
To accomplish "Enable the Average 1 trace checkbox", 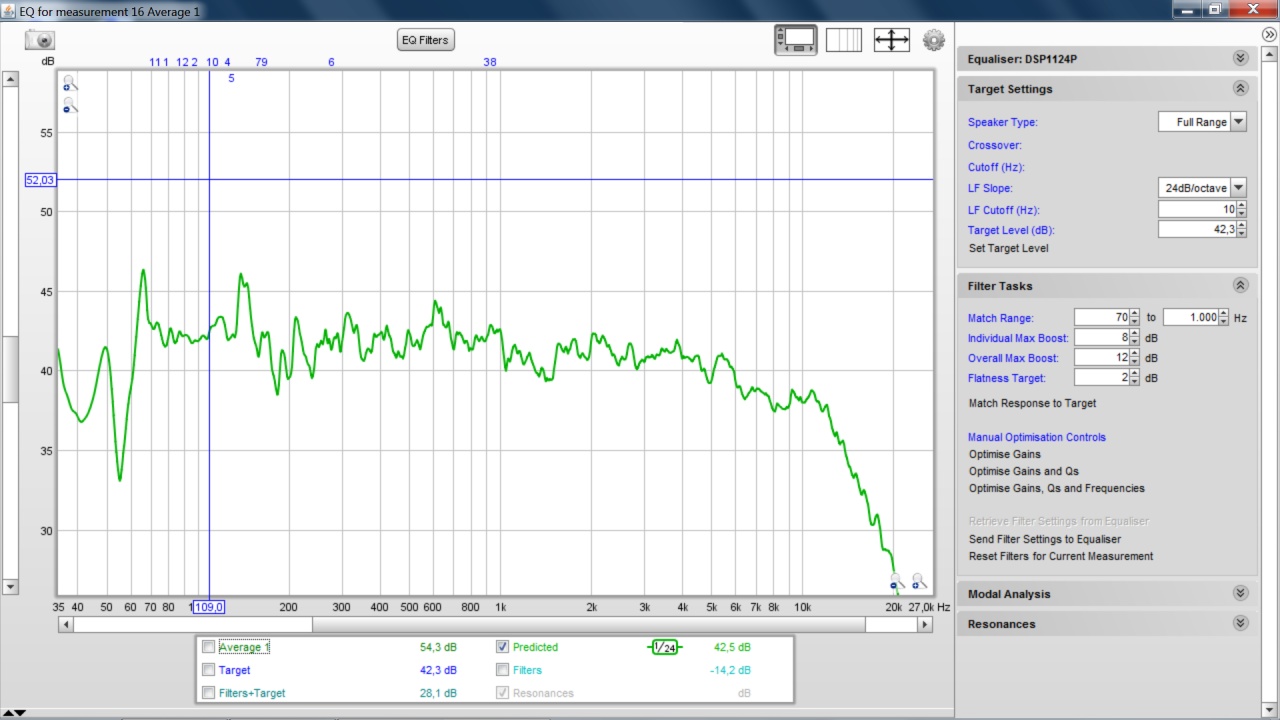I will click(208, 647).
